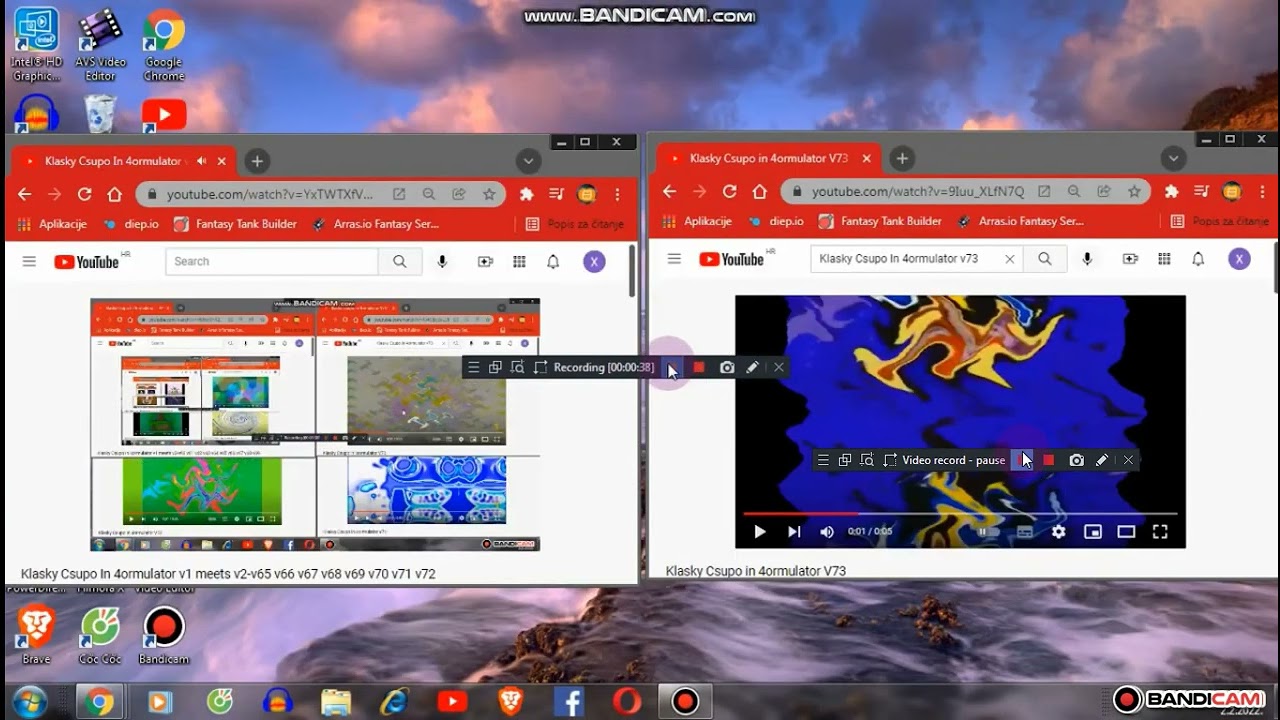The width and height of the screenshot is (1280, 720).
Task: Click find-window magnifier icon in Recording bar
Action: coord(517,367)
